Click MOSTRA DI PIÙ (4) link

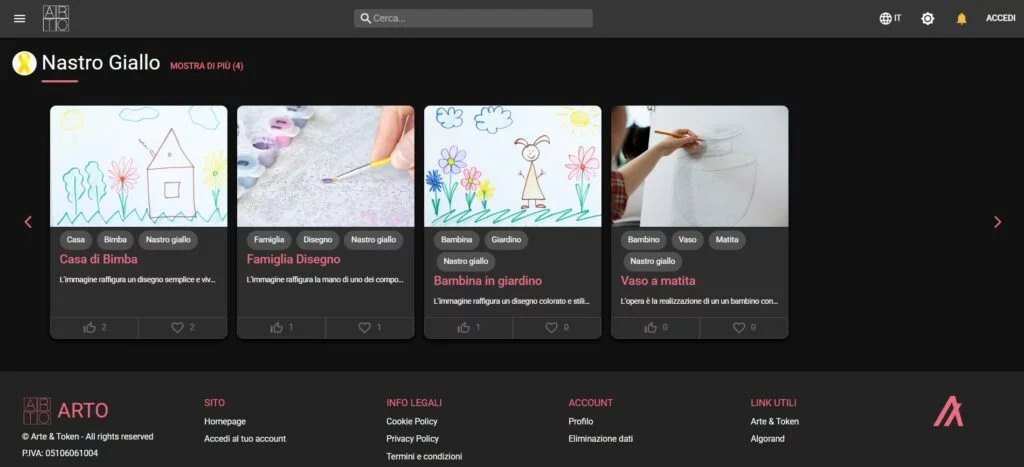coord(206,66)
